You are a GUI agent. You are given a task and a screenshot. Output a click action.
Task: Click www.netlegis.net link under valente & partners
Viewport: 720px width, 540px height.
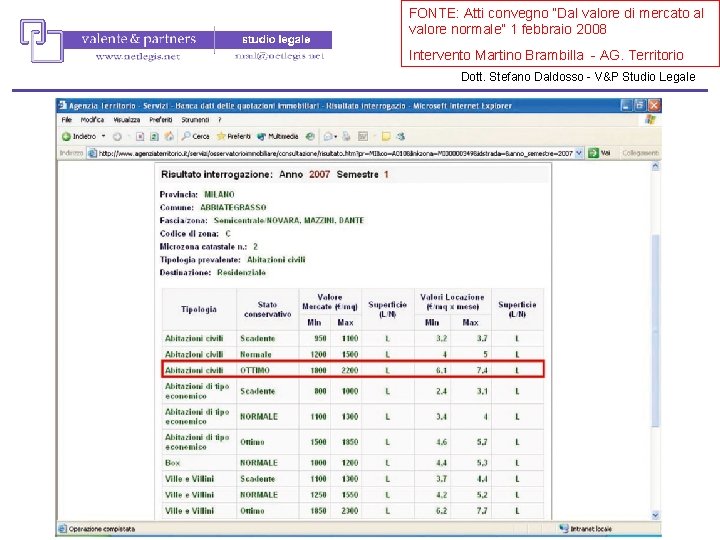coord(138,56)
